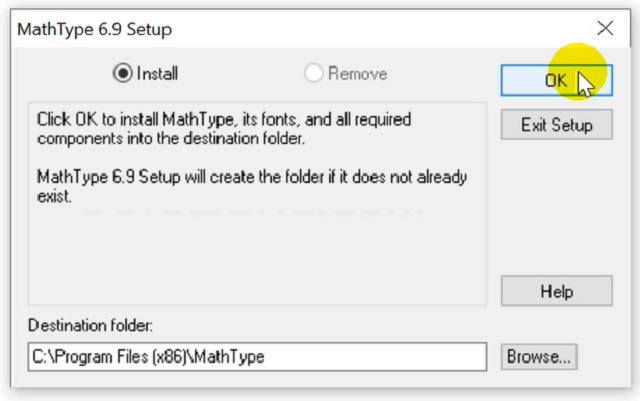Click the MathType 6.9 Setup title text

(x=96, y=29)
